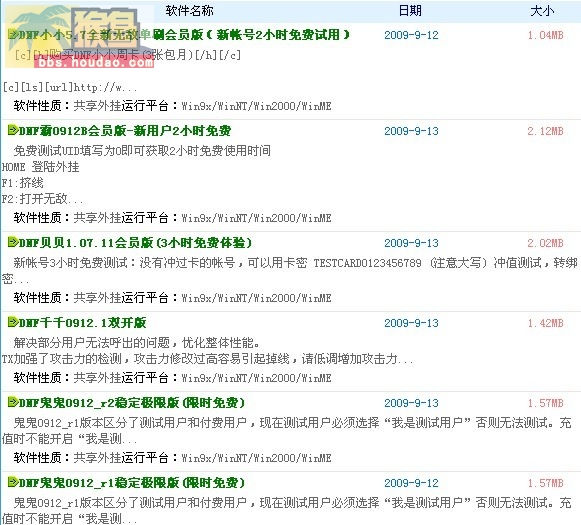The height and width of the screenshot is (525, 581).
Task: Open DNF小小5.7全新无敌单刷会员版 link
Action: (x=184, y=35)
